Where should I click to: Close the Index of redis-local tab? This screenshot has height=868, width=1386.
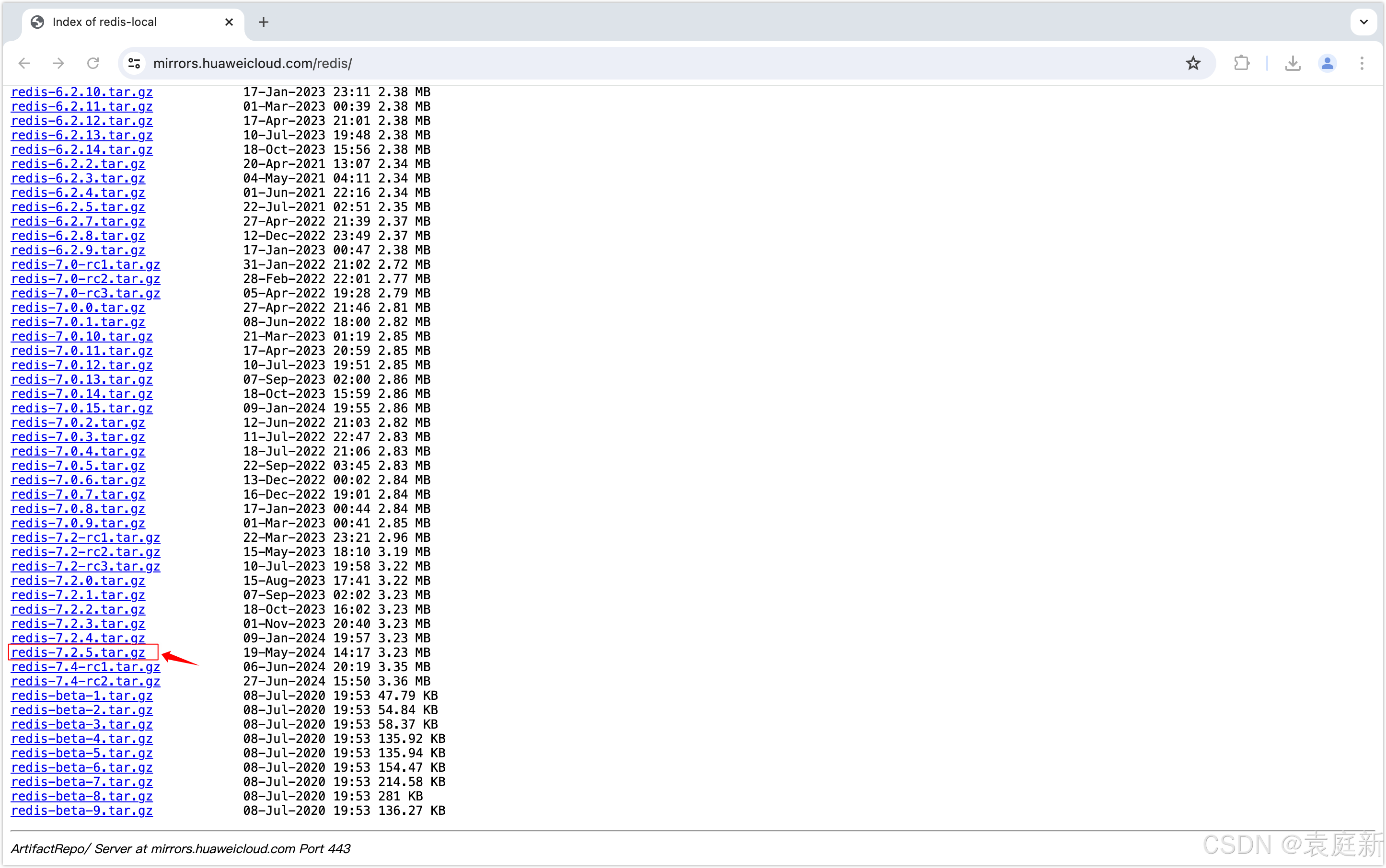tap(229, 22)
